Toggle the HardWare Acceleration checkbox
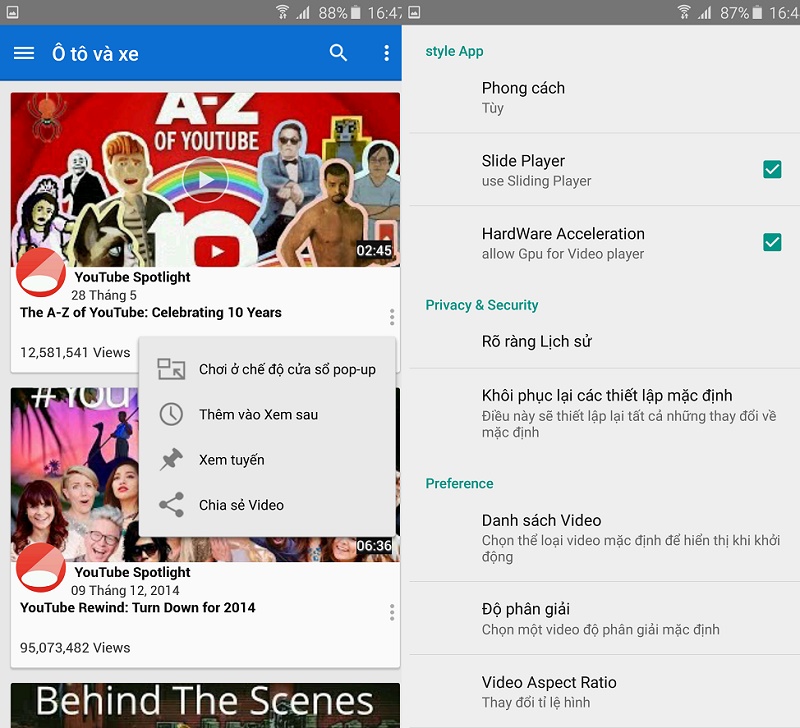This screenshot has width=800, height=728. tap(772, 242)
